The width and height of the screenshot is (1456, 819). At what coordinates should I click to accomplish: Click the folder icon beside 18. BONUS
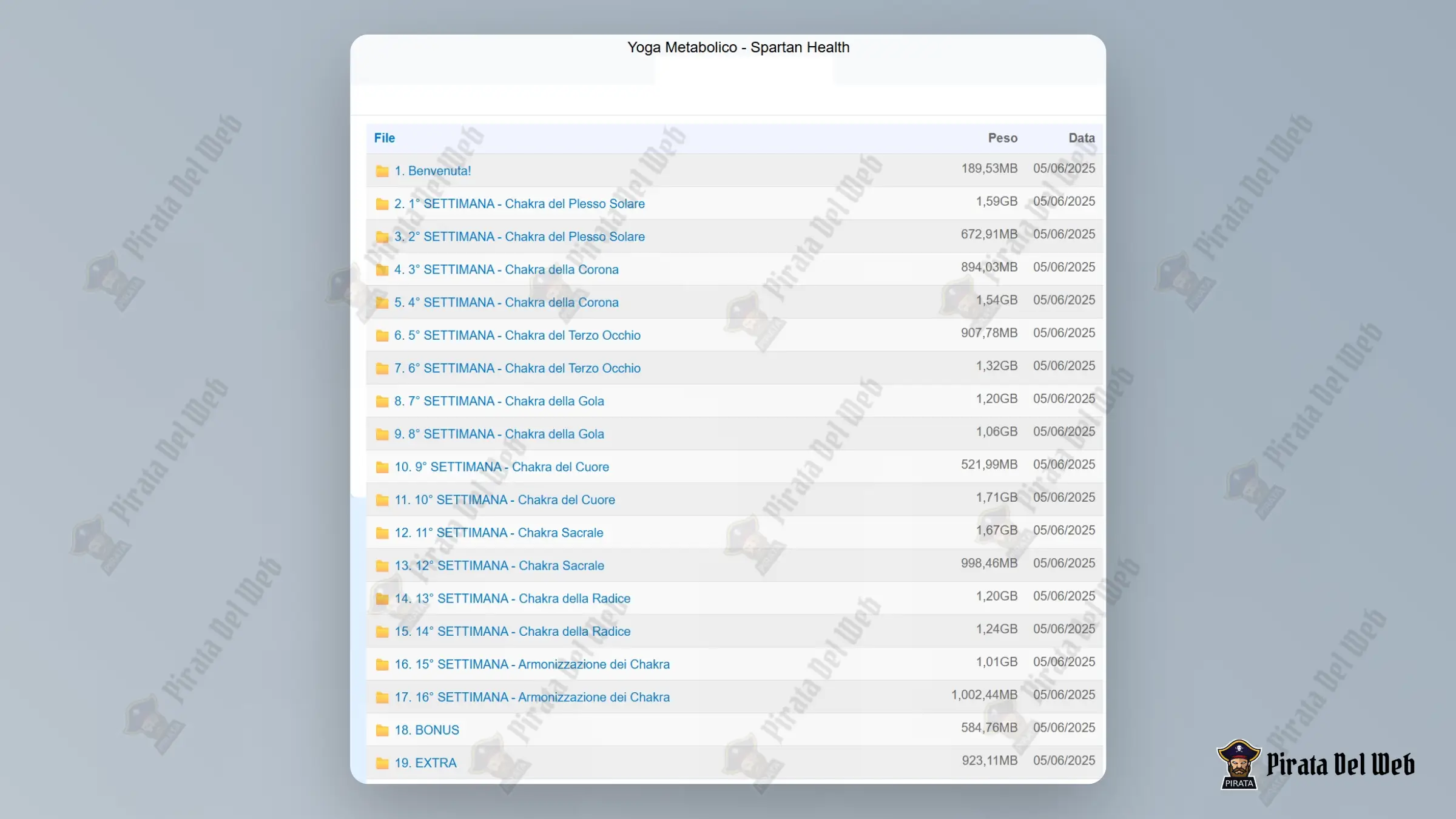click(x=382, y=730)
